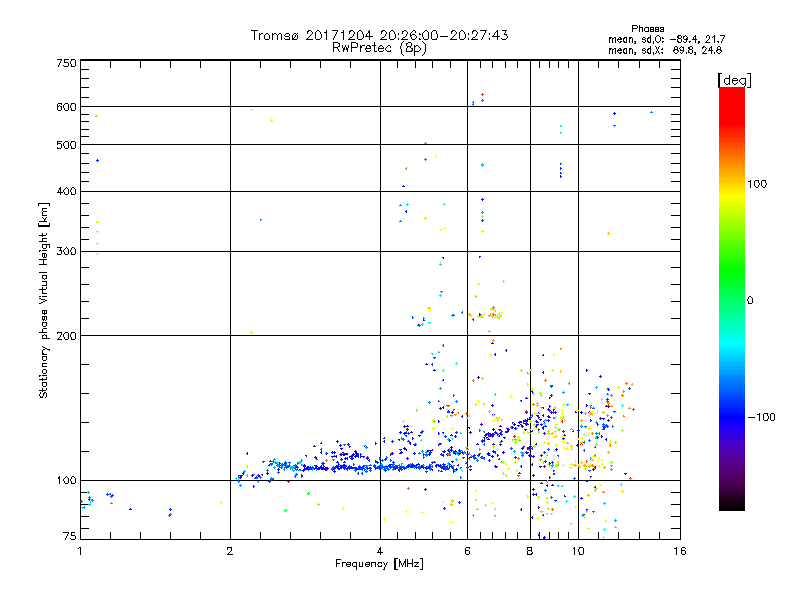Click the x-axis tick label '10'
The height and width of the screenshot is (600, 800).
click(x=578, y=551)
